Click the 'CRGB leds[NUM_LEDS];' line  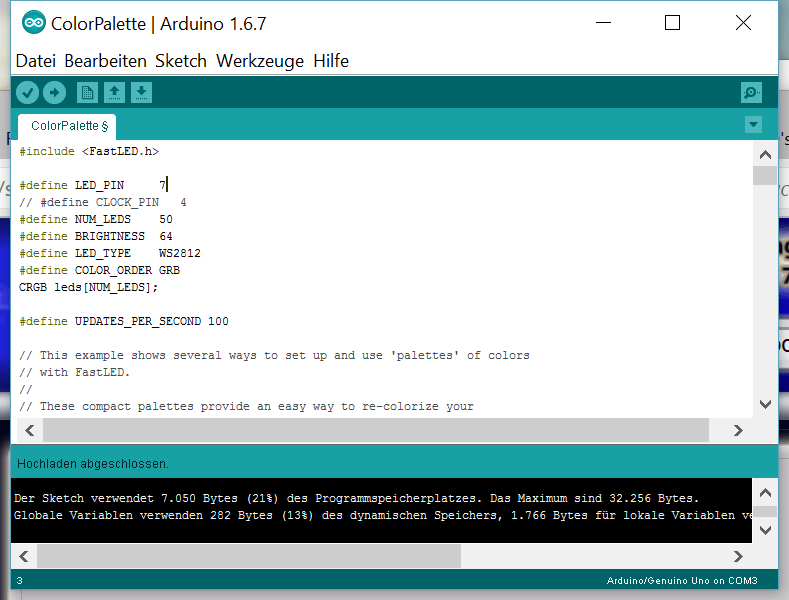tap(88, 287)
